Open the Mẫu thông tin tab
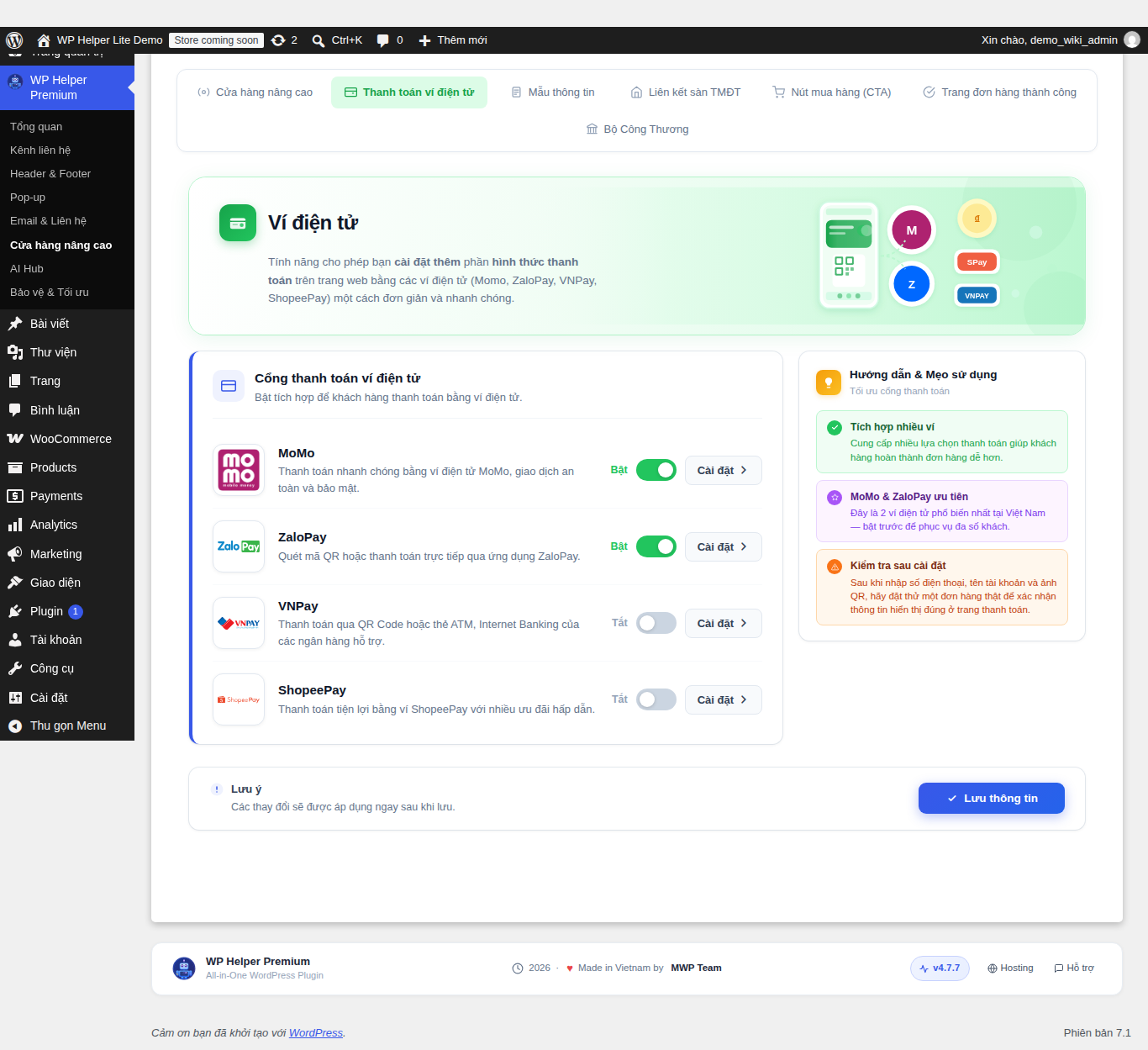Image resolution: width=1148 pixels, height=1050 pixels. click(x=553, y=92)
